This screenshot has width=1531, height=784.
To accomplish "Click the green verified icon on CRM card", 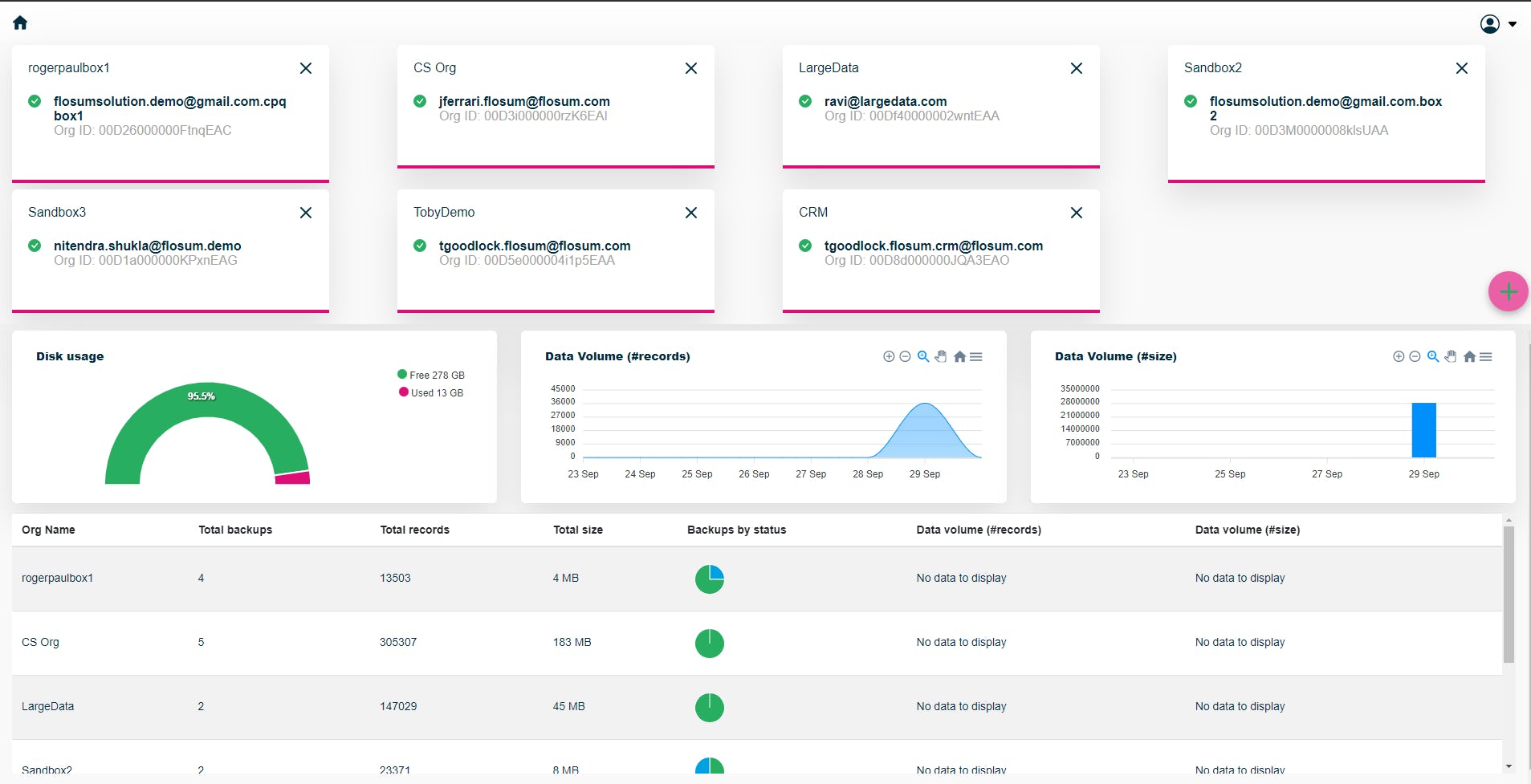I will 806,246.
